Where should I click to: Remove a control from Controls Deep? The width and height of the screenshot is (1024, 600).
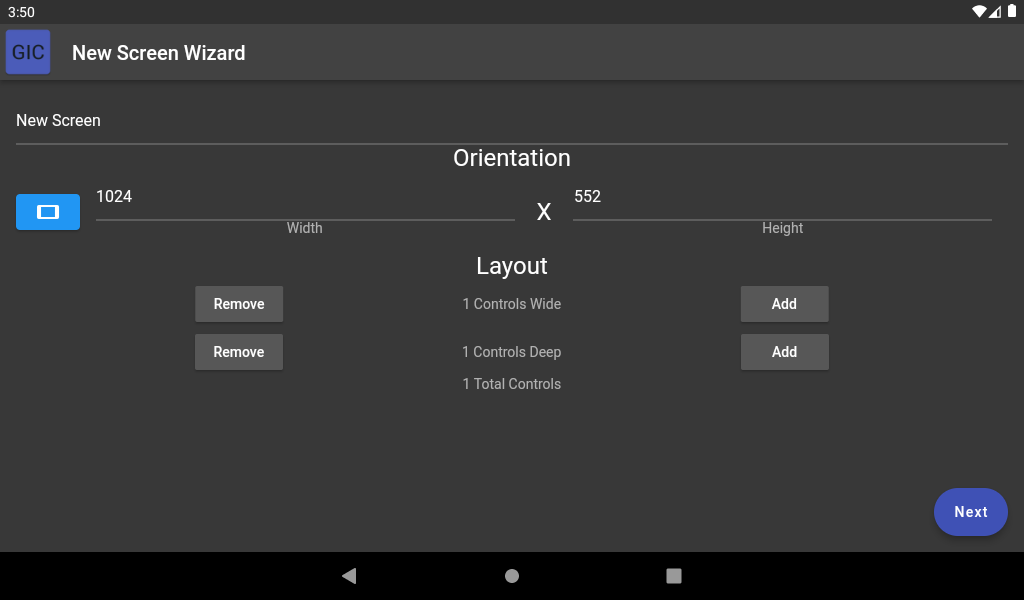coord(239,351)
